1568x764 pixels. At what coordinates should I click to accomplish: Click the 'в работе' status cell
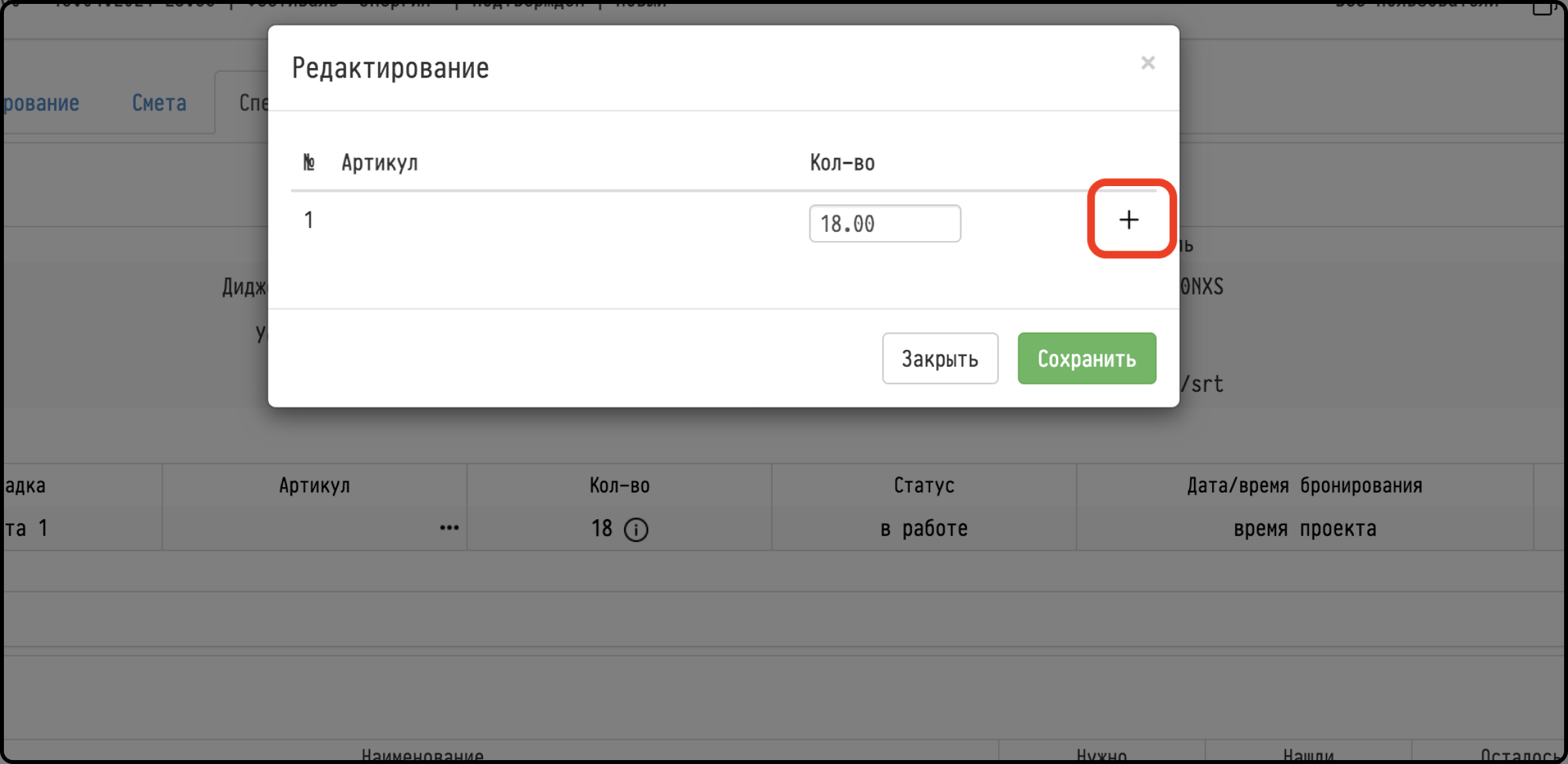[924, 528]
